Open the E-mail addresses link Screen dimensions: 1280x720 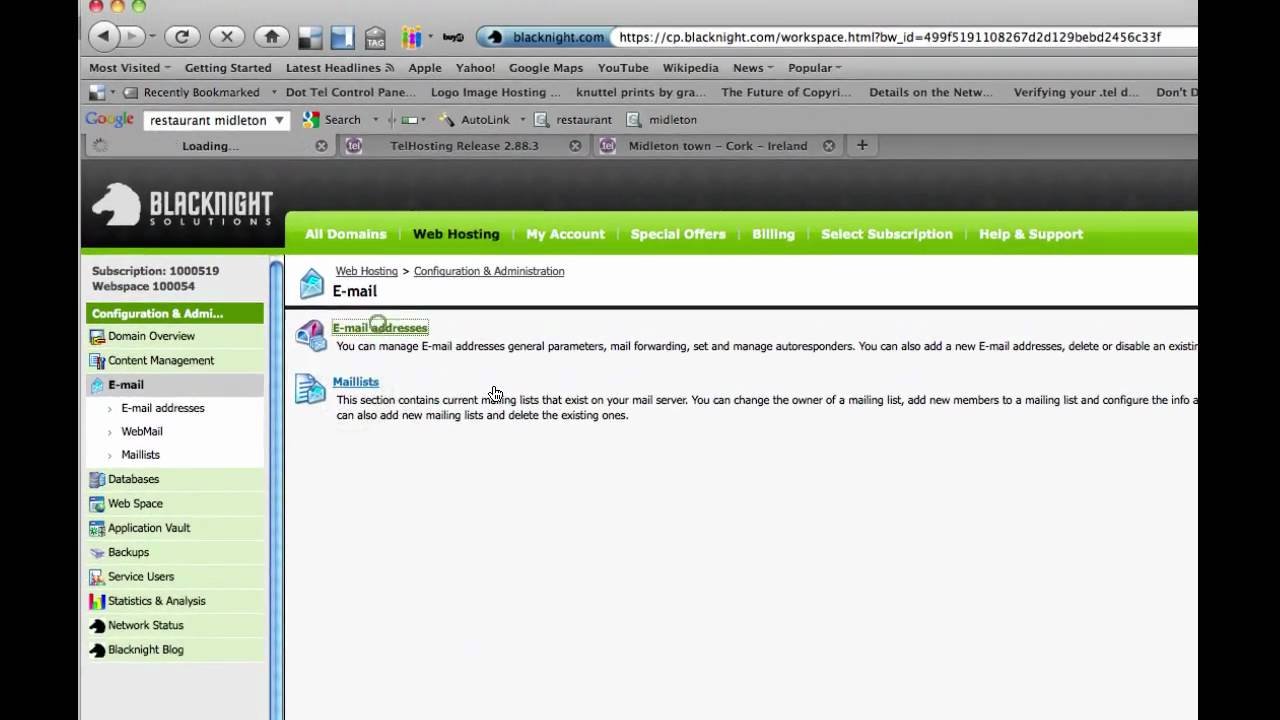(x=380, y=327)
